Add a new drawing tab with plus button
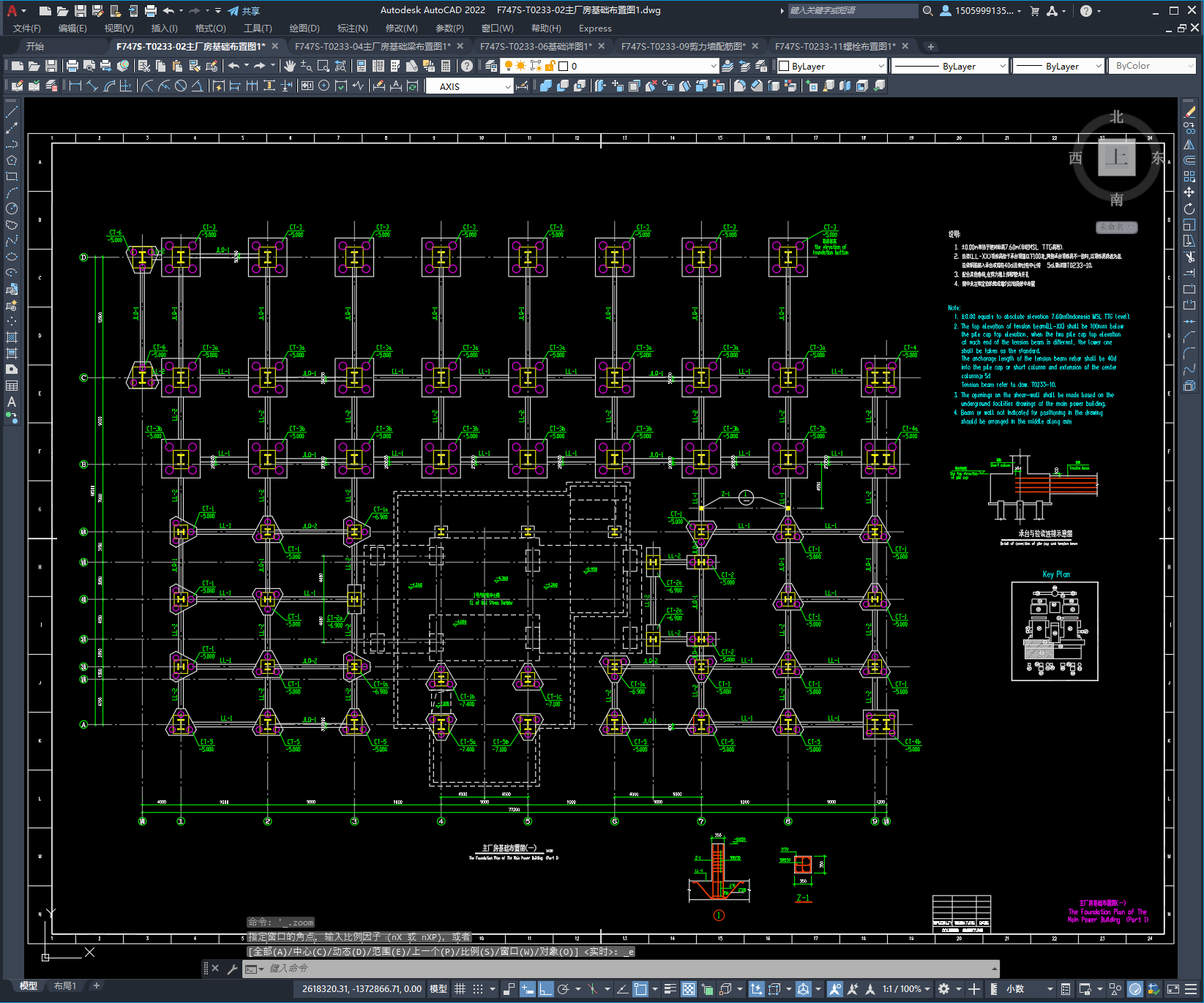 pos(931,47)
